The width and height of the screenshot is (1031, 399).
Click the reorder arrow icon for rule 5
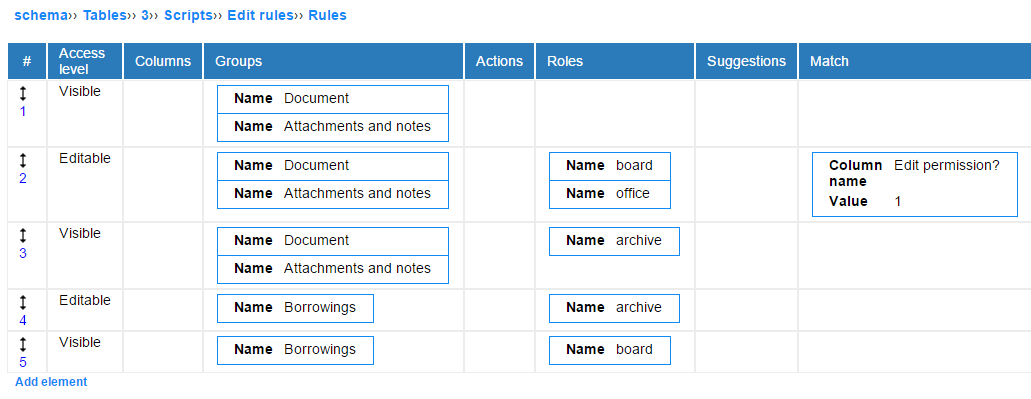[23, 344]
